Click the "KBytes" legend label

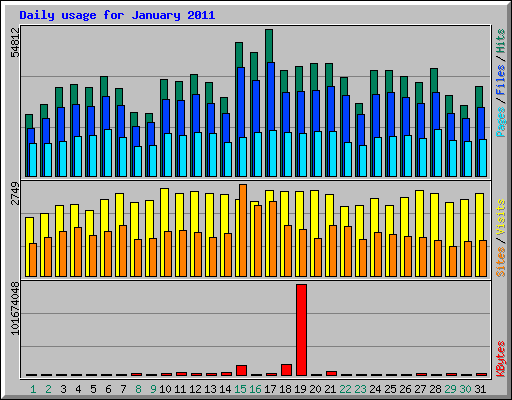[500, 359]
